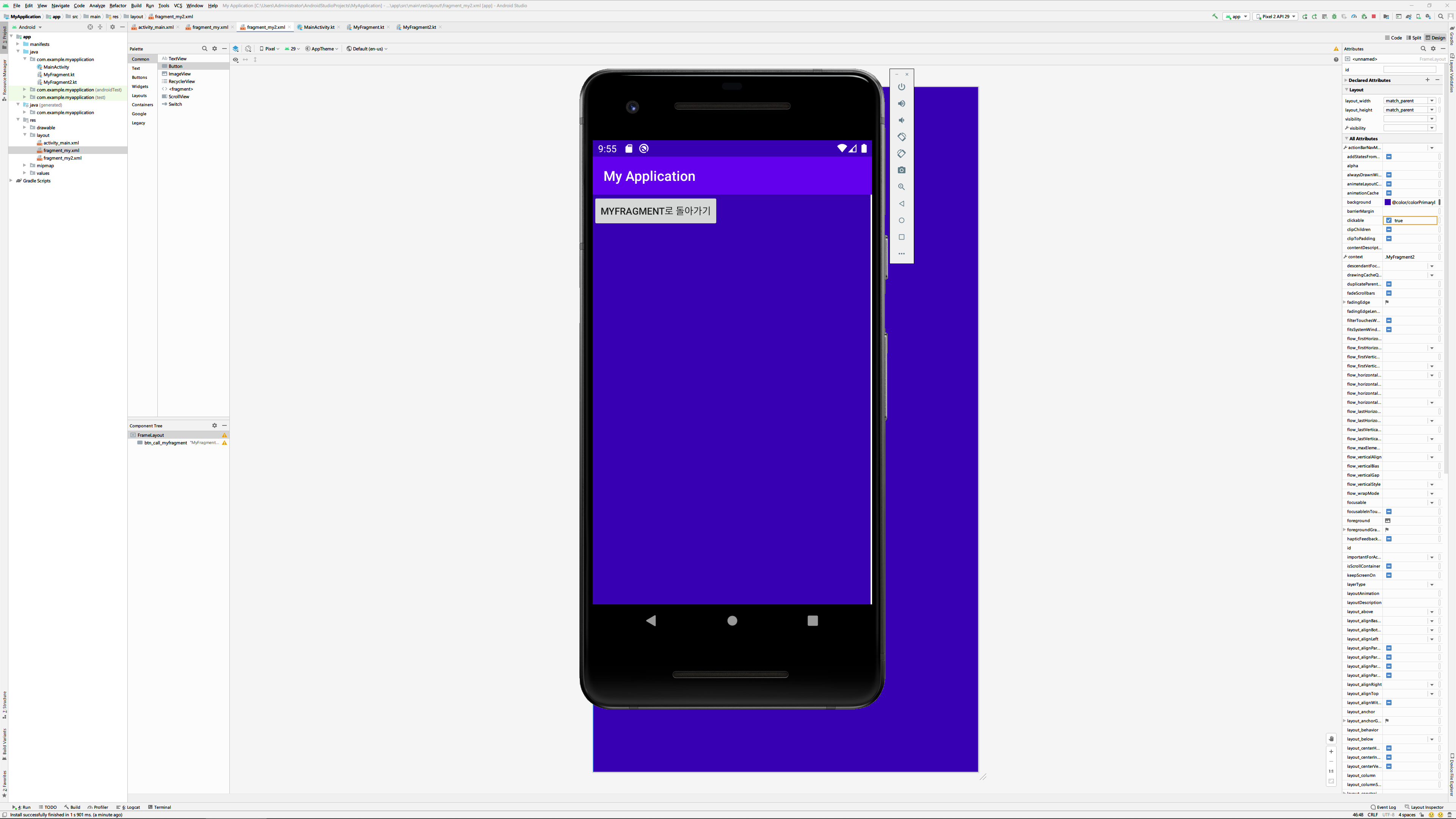This screenshot has height=819, width=1456.
Task: Rotate emulator left with rotate icon
Action: point(902,137)
